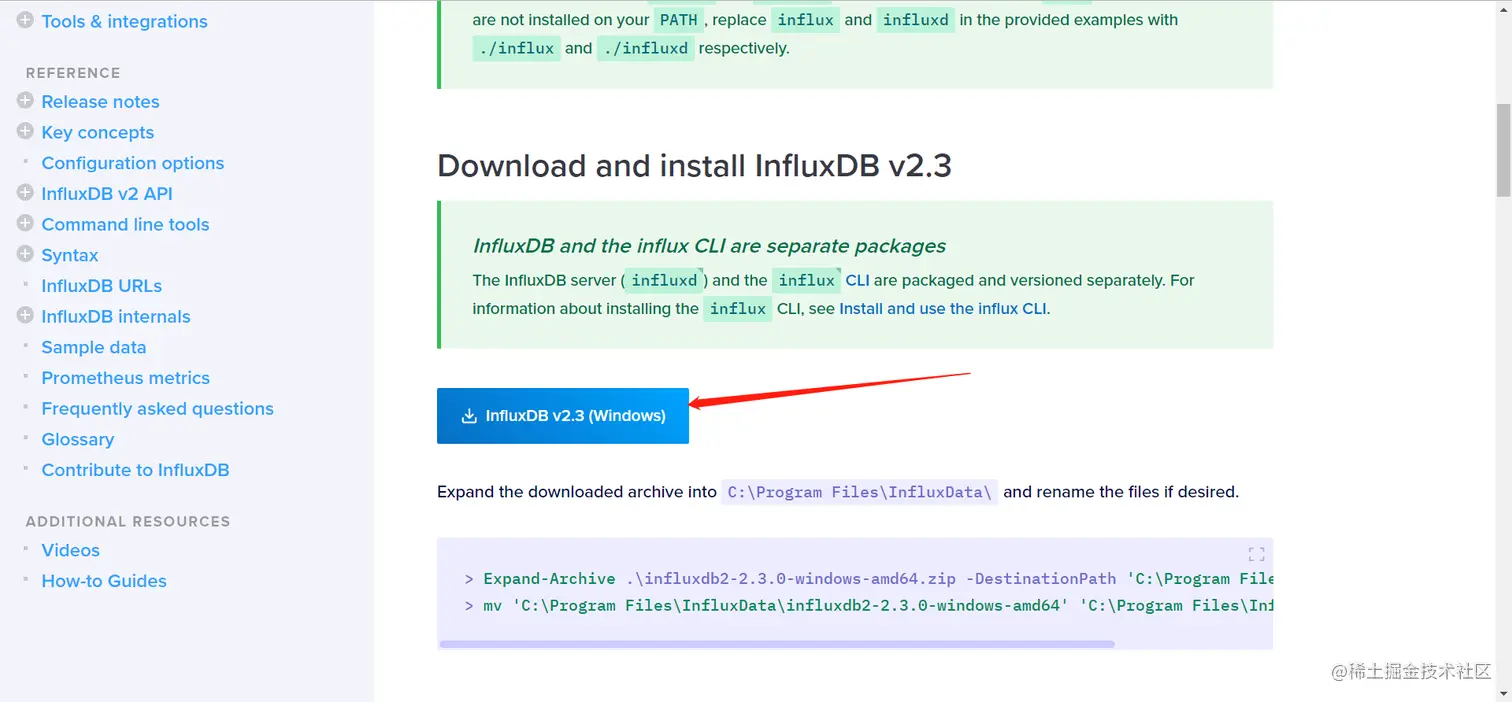Image resolution: width=1512 pixels, height=702 pixels.
Task: Click the C:\Program Files\InfluxData\ path code
Action: click(x=860, y=492)
